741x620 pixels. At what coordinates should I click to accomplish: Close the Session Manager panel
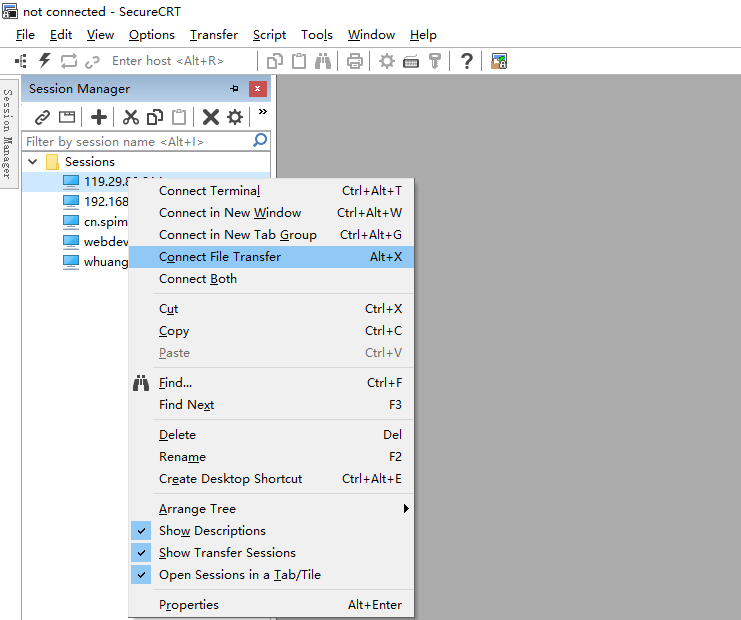[258, 89]
